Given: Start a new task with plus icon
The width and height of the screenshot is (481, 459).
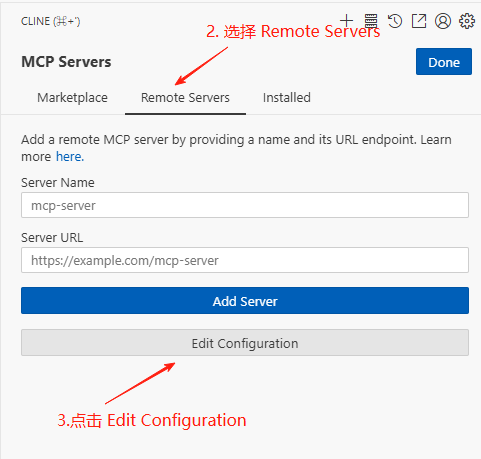Looking at the screenshot, I should (x=347, y=21).
